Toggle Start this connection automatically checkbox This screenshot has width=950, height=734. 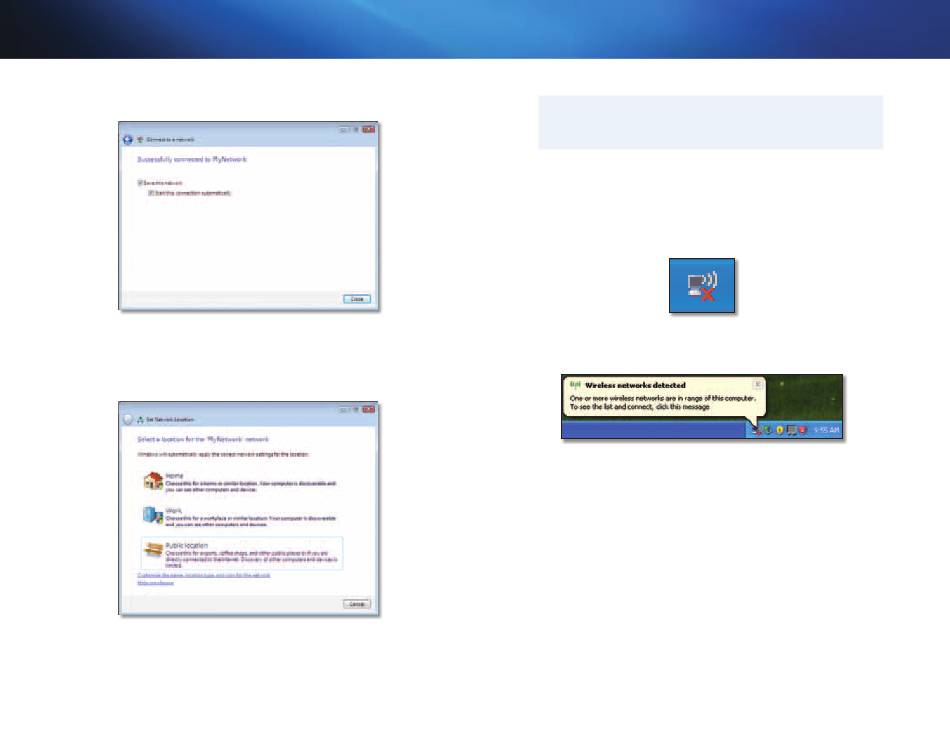click(x=151, y=192)
